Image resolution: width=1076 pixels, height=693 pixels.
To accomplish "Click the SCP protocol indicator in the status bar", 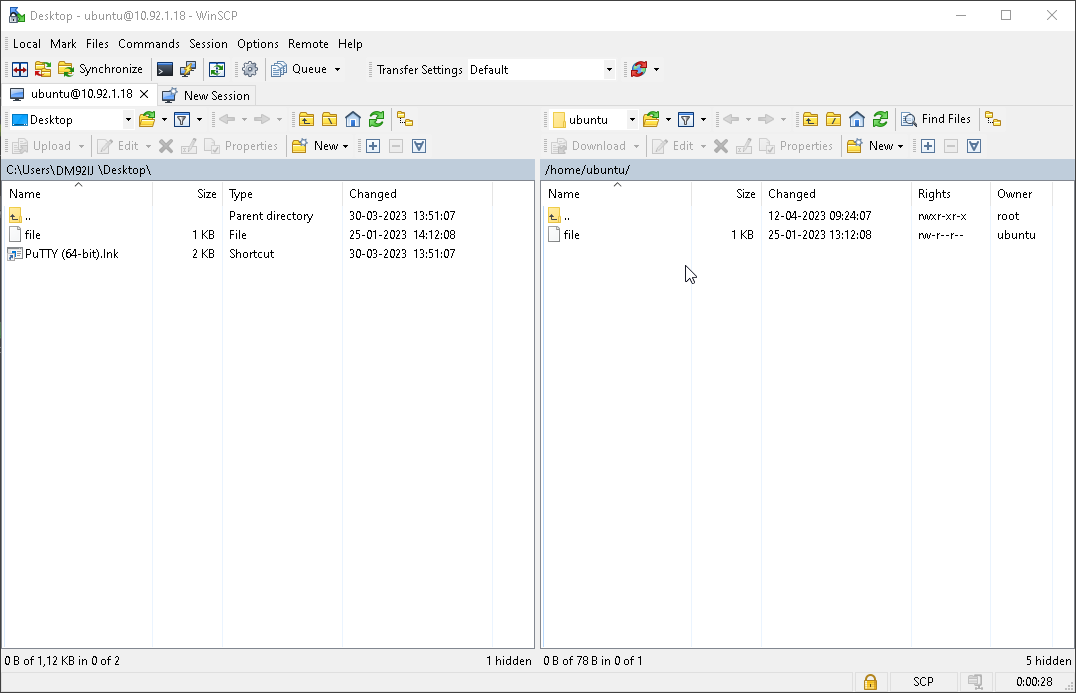I will coord(923,681).
